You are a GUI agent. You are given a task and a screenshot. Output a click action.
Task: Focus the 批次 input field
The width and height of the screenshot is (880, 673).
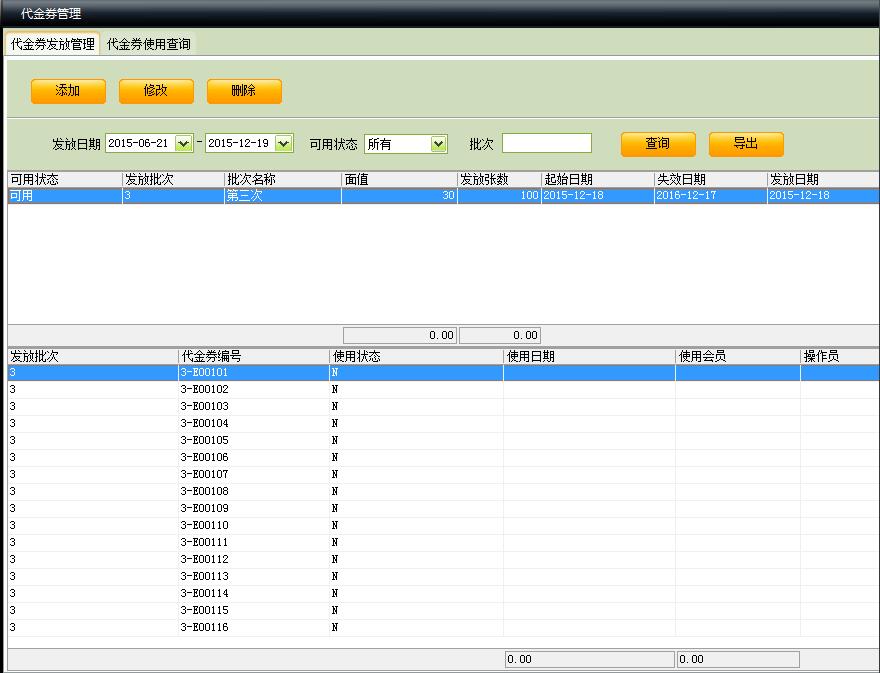click(547, 143)
